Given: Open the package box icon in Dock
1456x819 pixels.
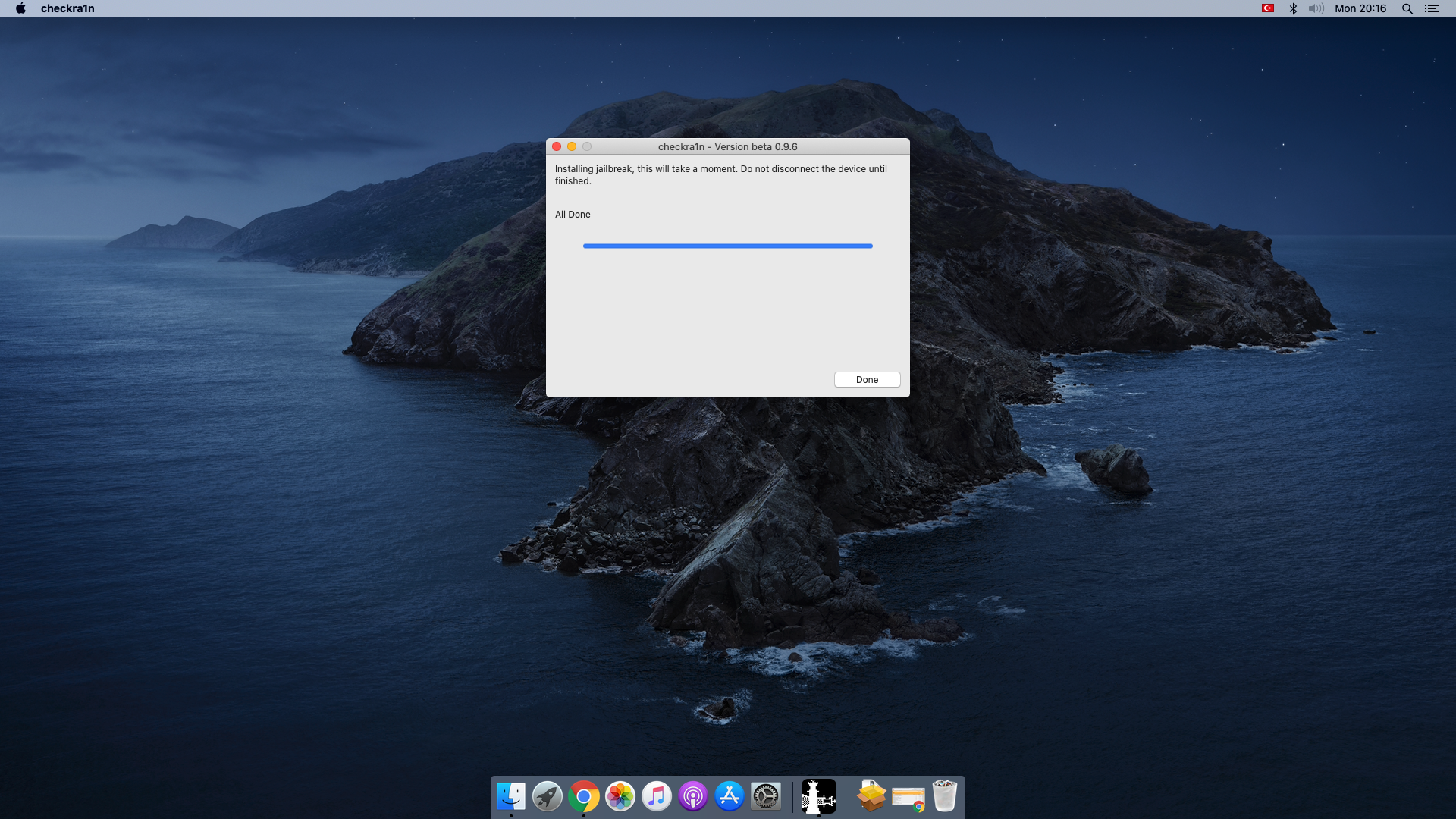Looking at the screenshot, I should (x=871, y=796).
